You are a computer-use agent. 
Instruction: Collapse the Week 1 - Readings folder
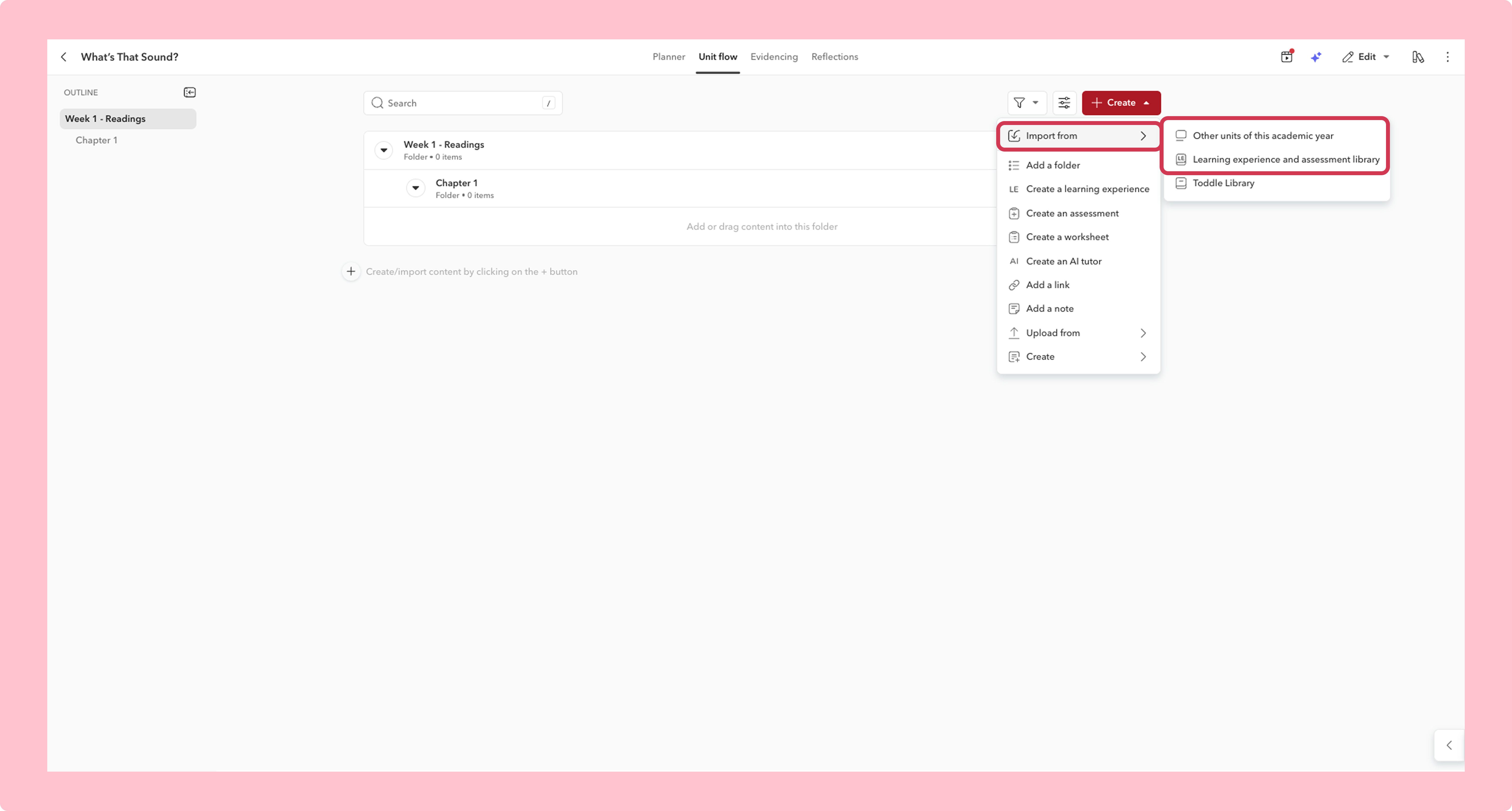click(384, 150)
